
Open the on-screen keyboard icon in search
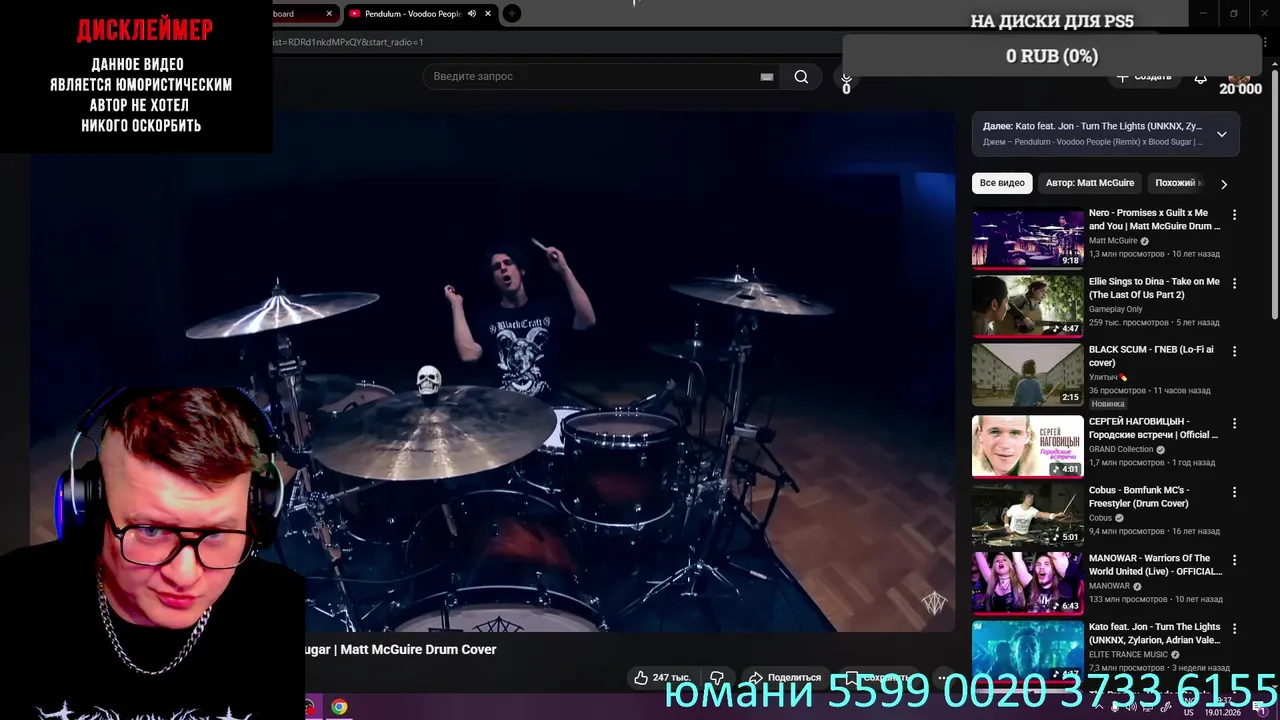767,77
